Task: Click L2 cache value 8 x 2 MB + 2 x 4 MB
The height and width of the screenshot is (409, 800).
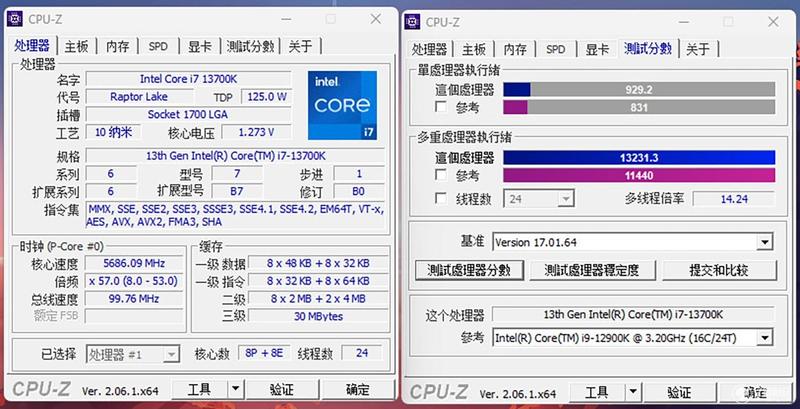Action: pos(318,298)
